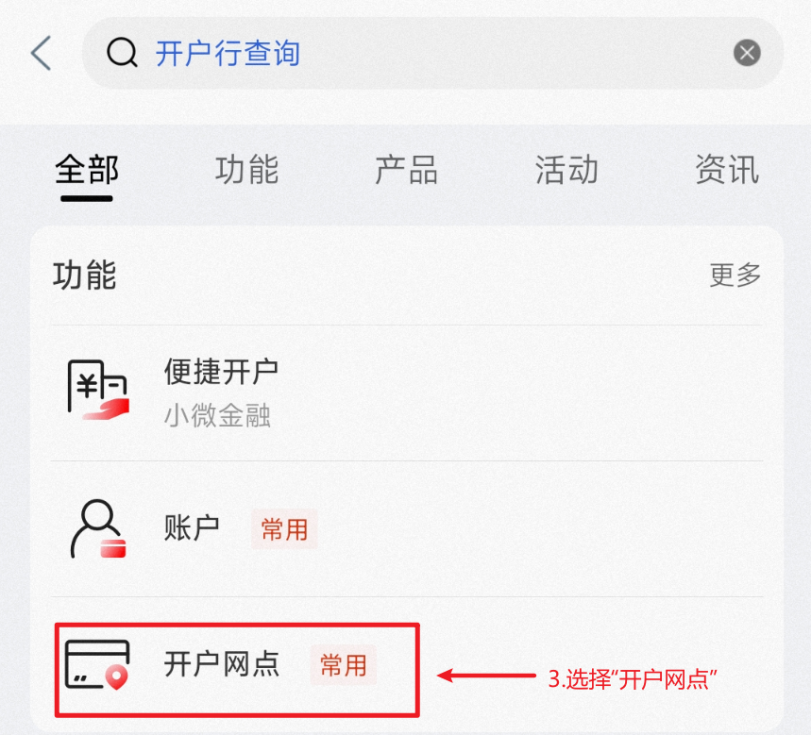This screenshot has width=811, height=735.
Task: Switch to the 全部 tab
Action: tap(87, 170)
